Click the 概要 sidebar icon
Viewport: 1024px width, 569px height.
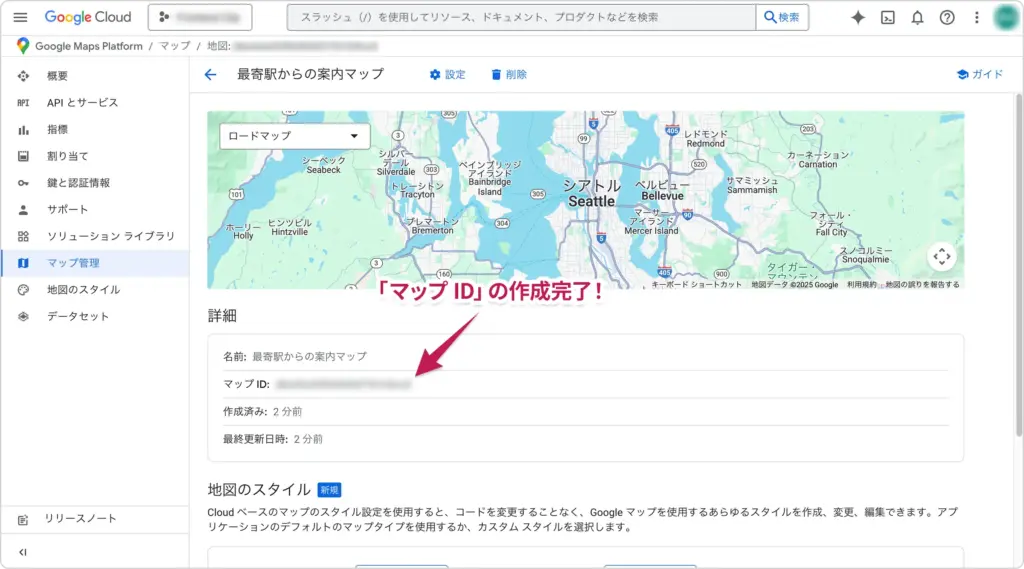pyautogui.click(x=23, y=76)
